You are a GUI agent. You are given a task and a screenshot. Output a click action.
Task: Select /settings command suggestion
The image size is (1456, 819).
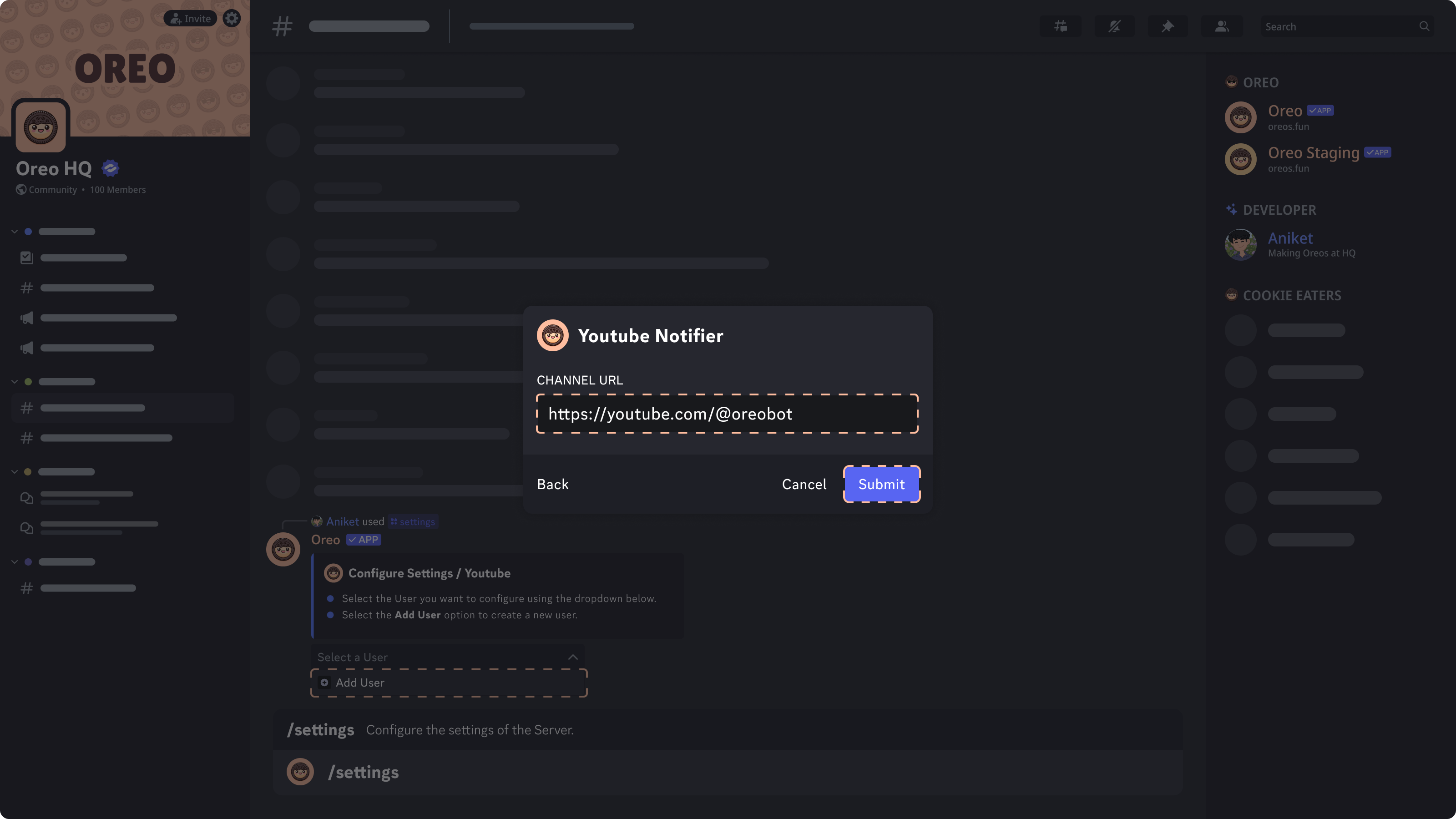[728, 772]
